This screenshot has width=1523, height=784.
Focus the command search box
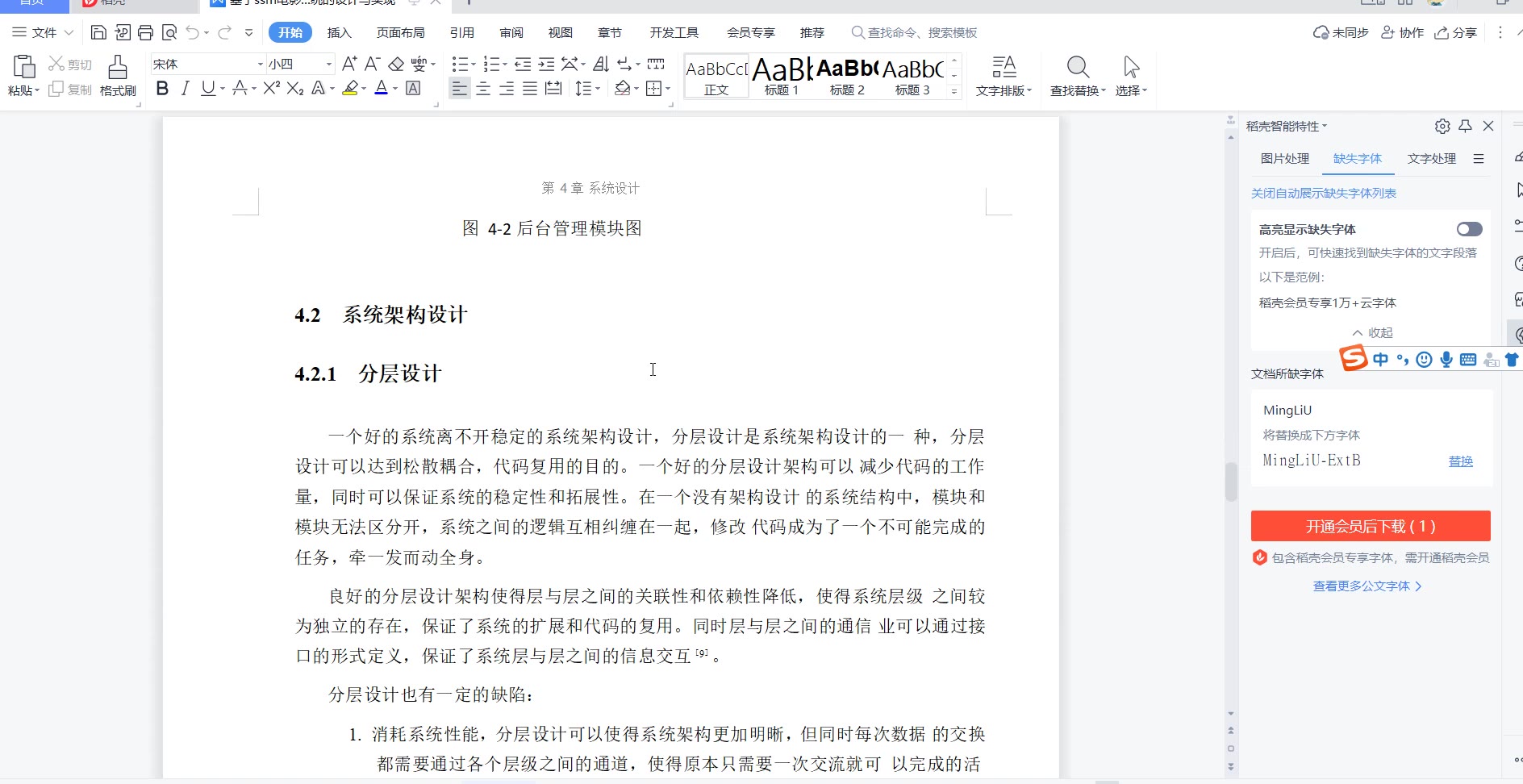(914, 32)
